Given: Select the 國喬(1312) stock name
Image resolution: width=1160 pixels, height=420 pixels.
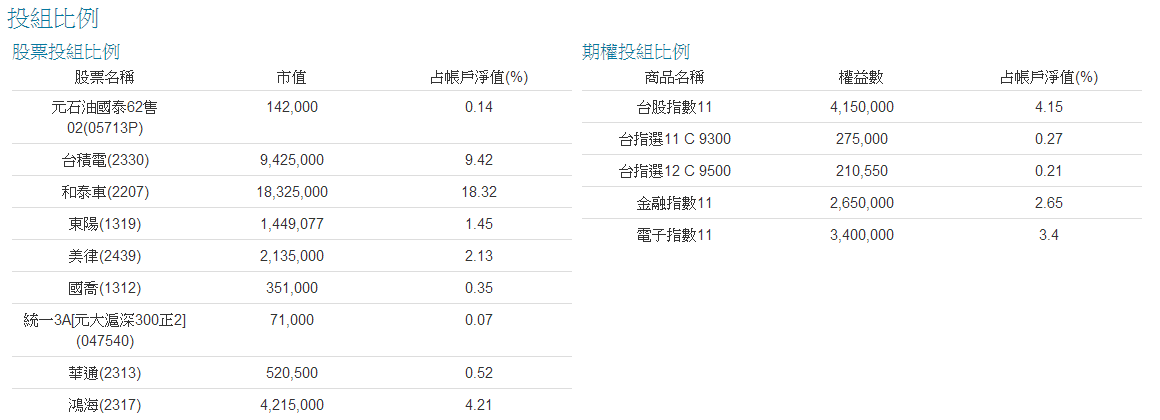Looking at the screenshot, I should [x=104, y=288].
